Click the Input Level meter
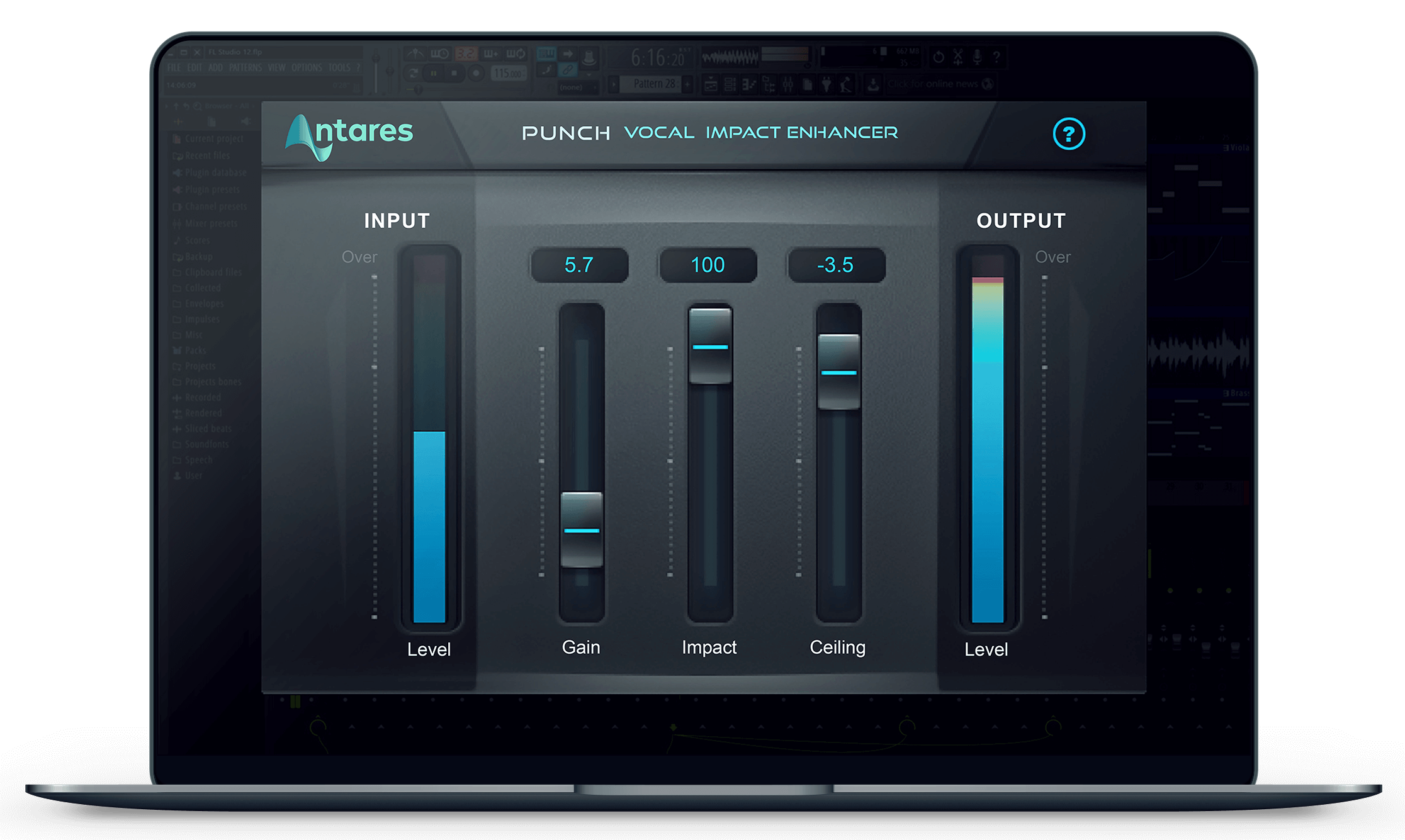1405x840 pixels. click(x=429, y=438)
